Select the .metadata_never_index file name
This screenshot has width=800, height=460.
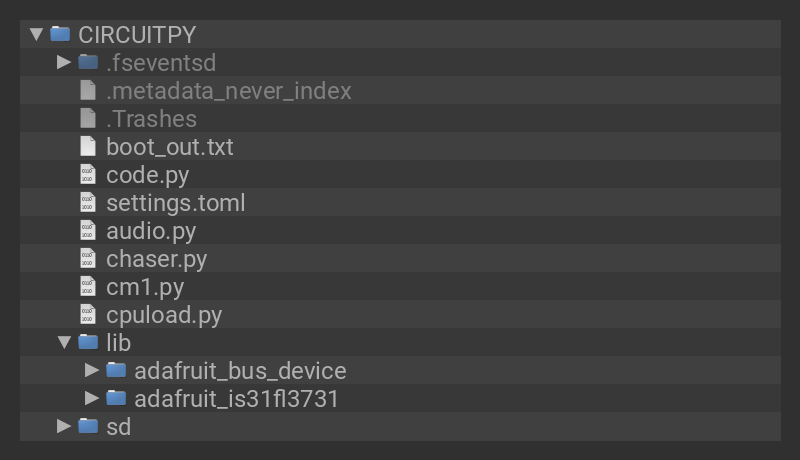click(x=228, y=91)
